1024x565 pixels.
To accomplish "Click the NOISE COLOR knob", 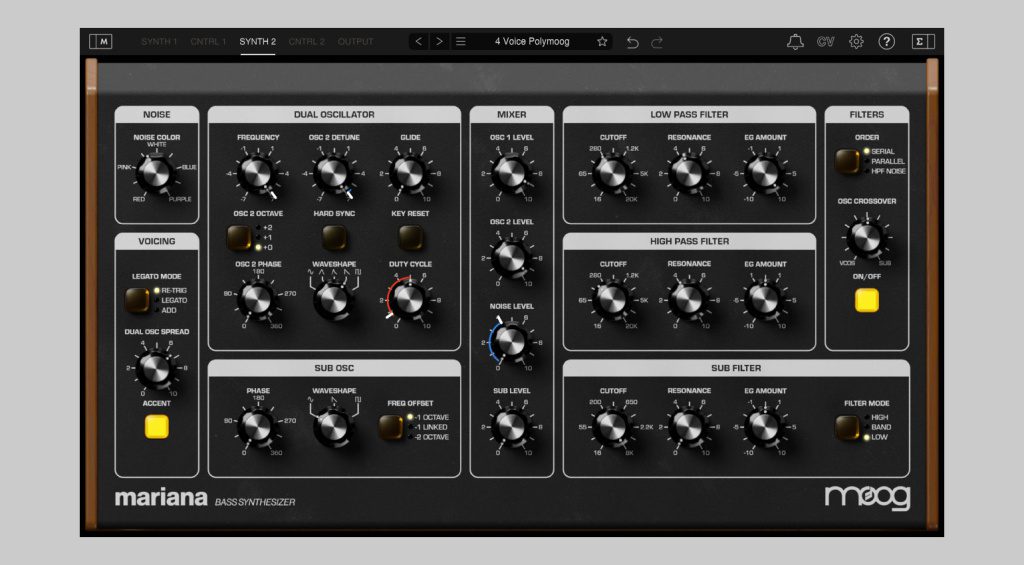I will 155,172.
